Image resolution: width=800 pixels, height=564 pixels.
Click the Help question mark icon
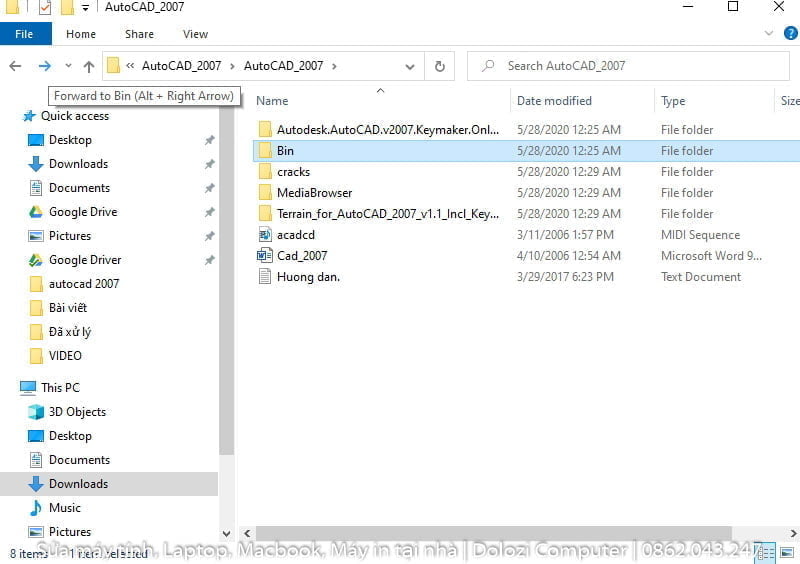coord(787,33)
